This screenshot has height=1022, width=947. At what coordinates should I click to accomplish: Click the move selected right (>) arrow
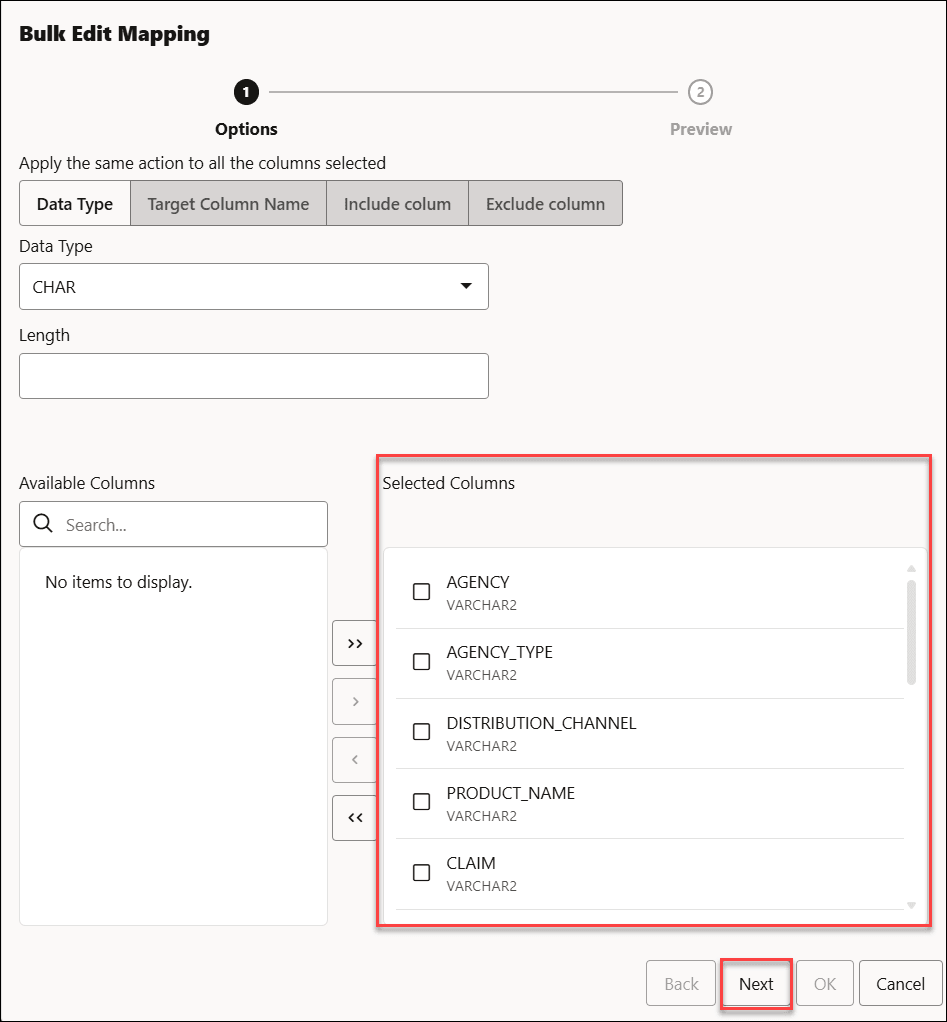[354, 702]
